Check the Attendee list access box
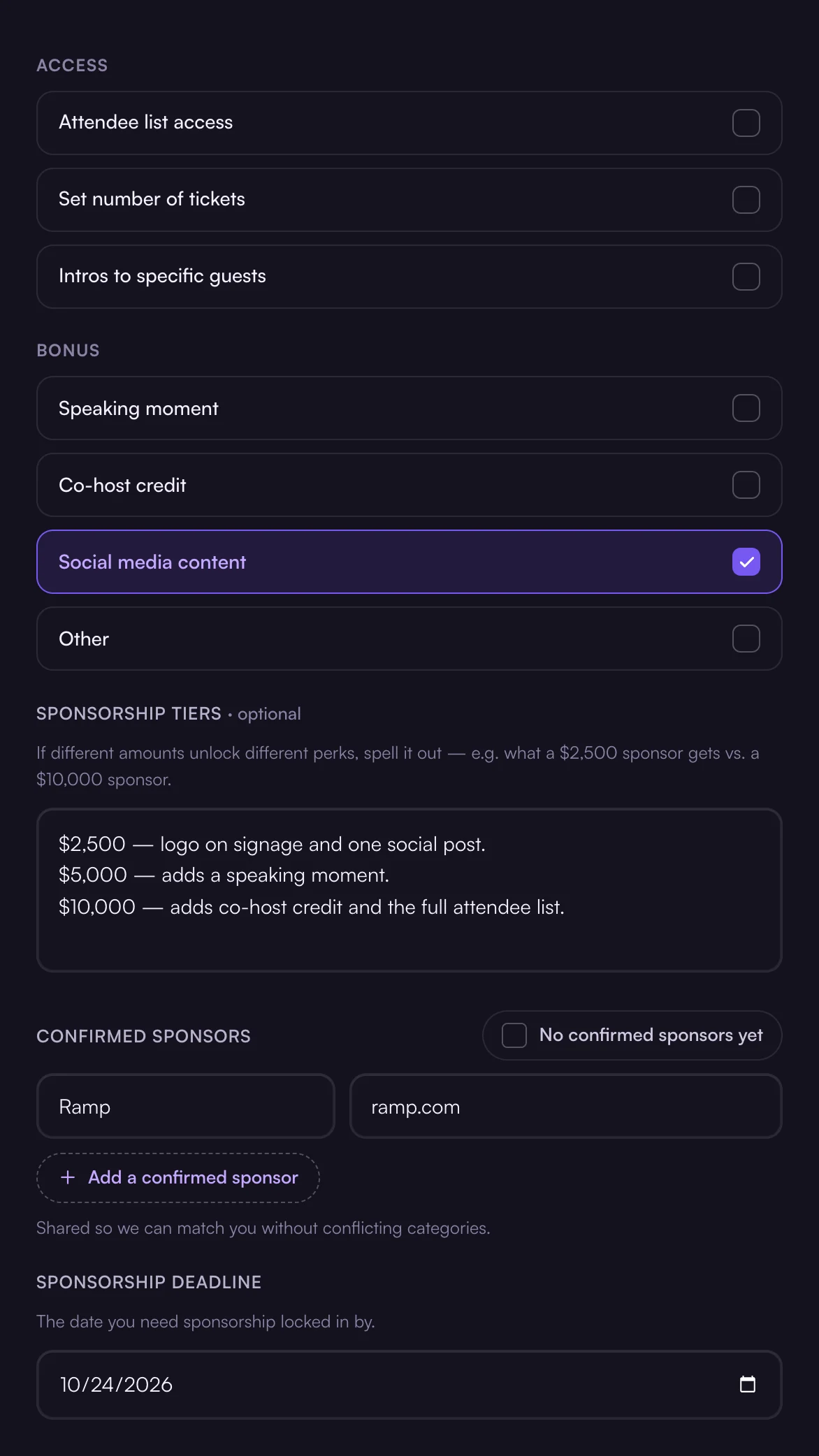The image size is (819, 1456). pos(746,123)
